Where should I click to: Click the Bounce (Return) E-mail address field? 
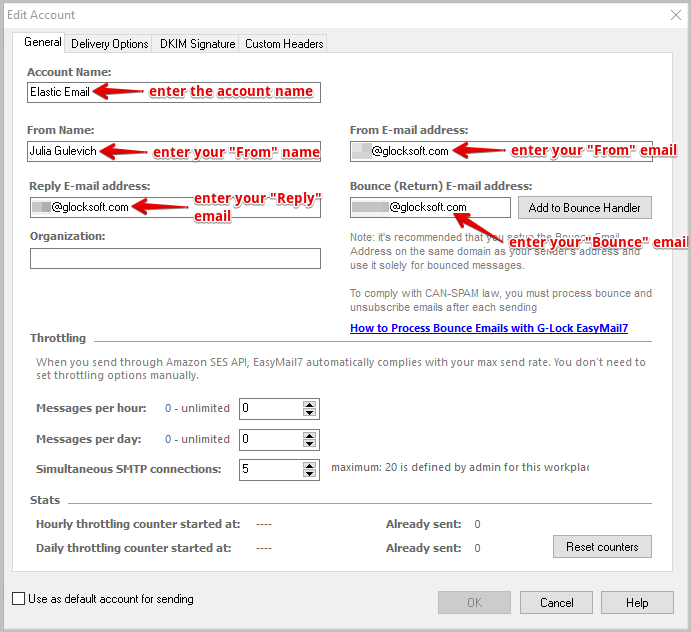coord(430,207)
